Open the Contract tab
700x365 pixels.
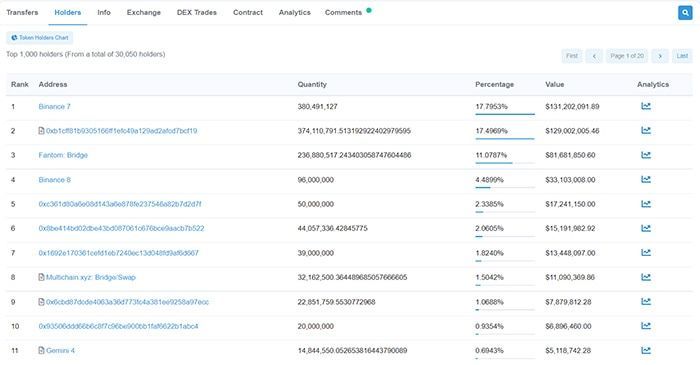pos(248,12)
